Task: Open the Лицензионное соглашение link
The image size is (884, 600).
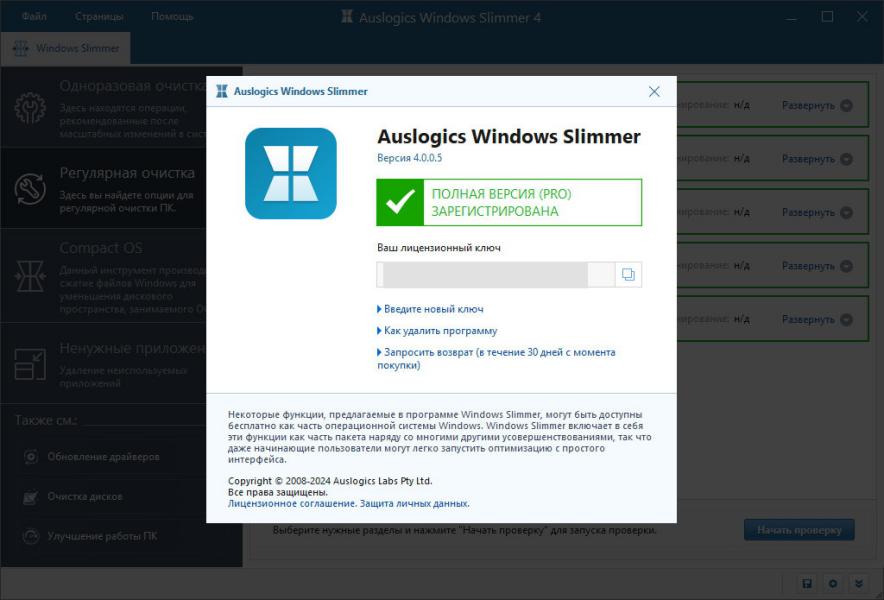Action: [292, 503]
